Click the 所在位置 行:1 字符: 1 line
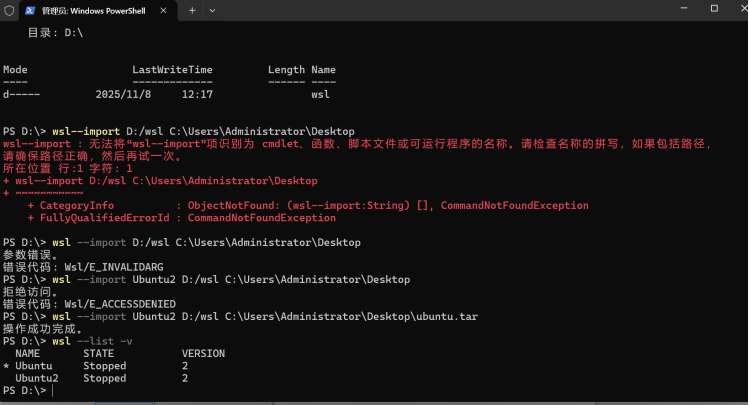Screen dimensions: 749x405 (68, 168)
